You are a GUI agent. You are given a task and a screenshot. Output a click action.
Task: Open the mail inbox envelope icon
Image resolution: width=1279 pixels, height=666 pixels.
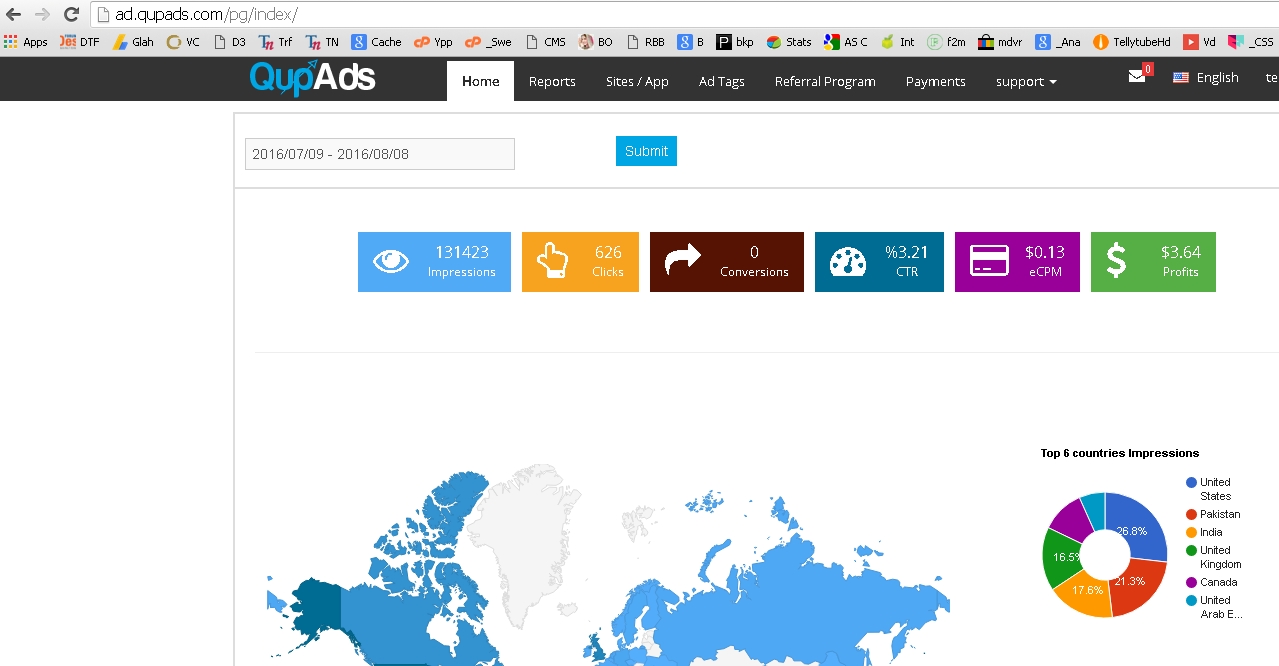point(1137,76)
